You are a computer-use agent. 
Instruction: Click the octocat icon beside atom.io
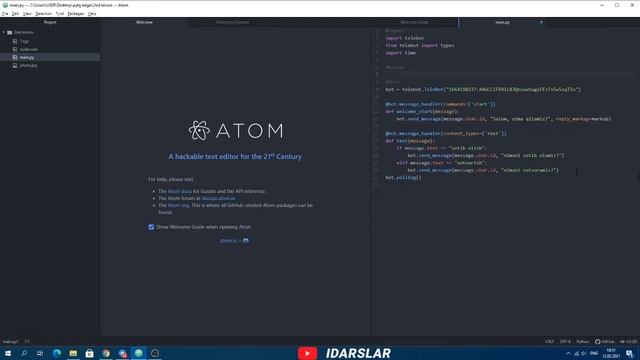tap(246, 241)
